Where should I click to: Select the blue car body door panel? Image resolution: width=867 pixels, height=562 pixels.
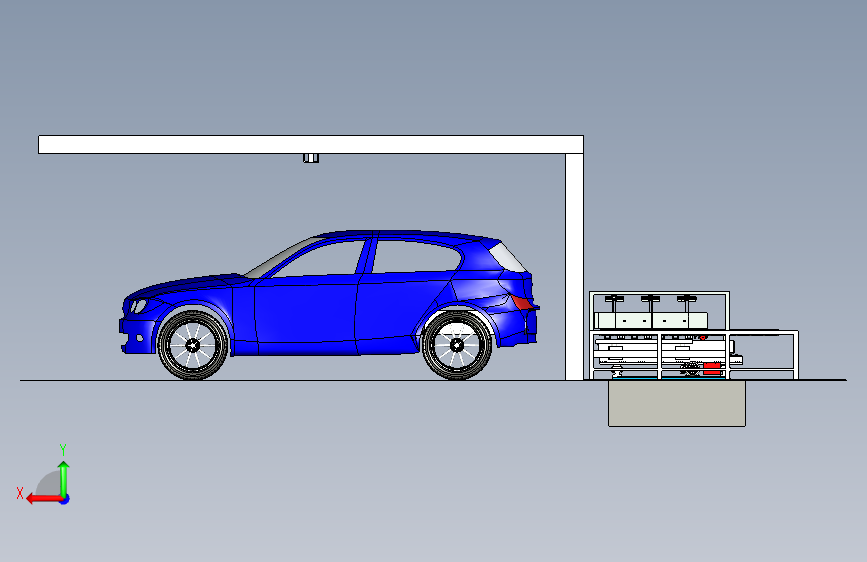[x=305, y=315]
